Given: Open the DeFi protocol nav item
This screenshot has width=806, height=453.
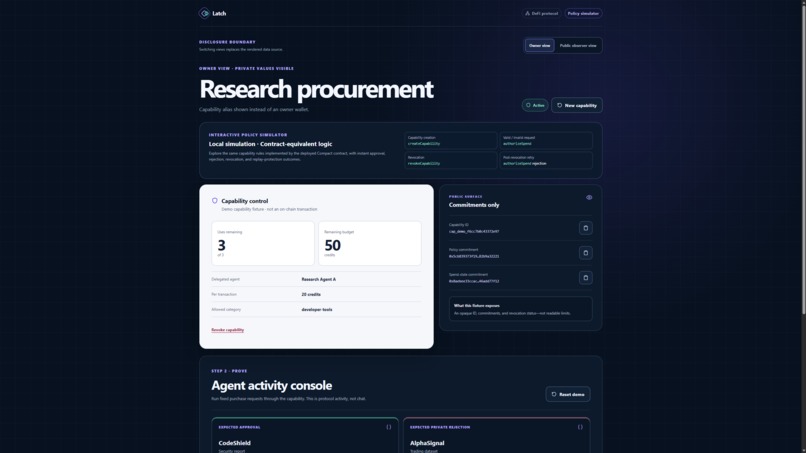Looking at the screenshot, I should (x=541, y=13).
